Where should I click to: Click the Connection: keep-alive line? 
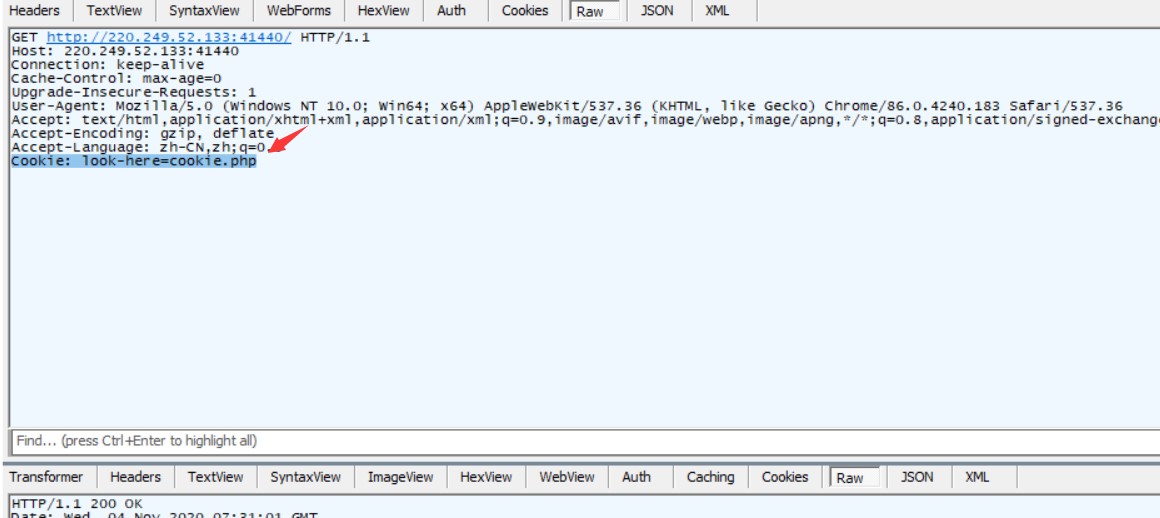pos(107,64)
